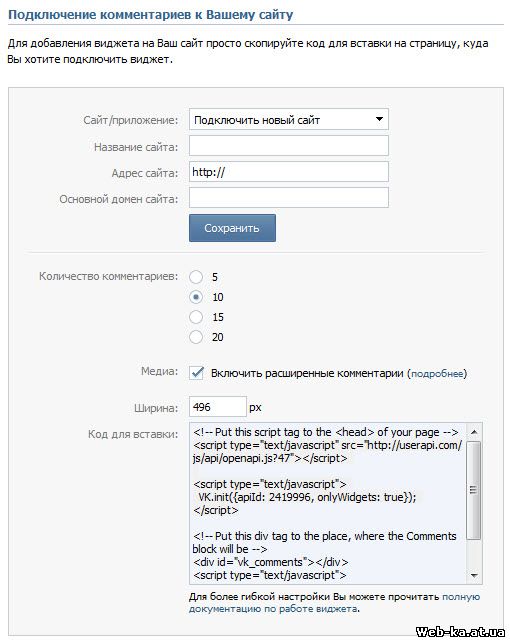
Task: Select 5 comments radio option
Action: (196, 277)
